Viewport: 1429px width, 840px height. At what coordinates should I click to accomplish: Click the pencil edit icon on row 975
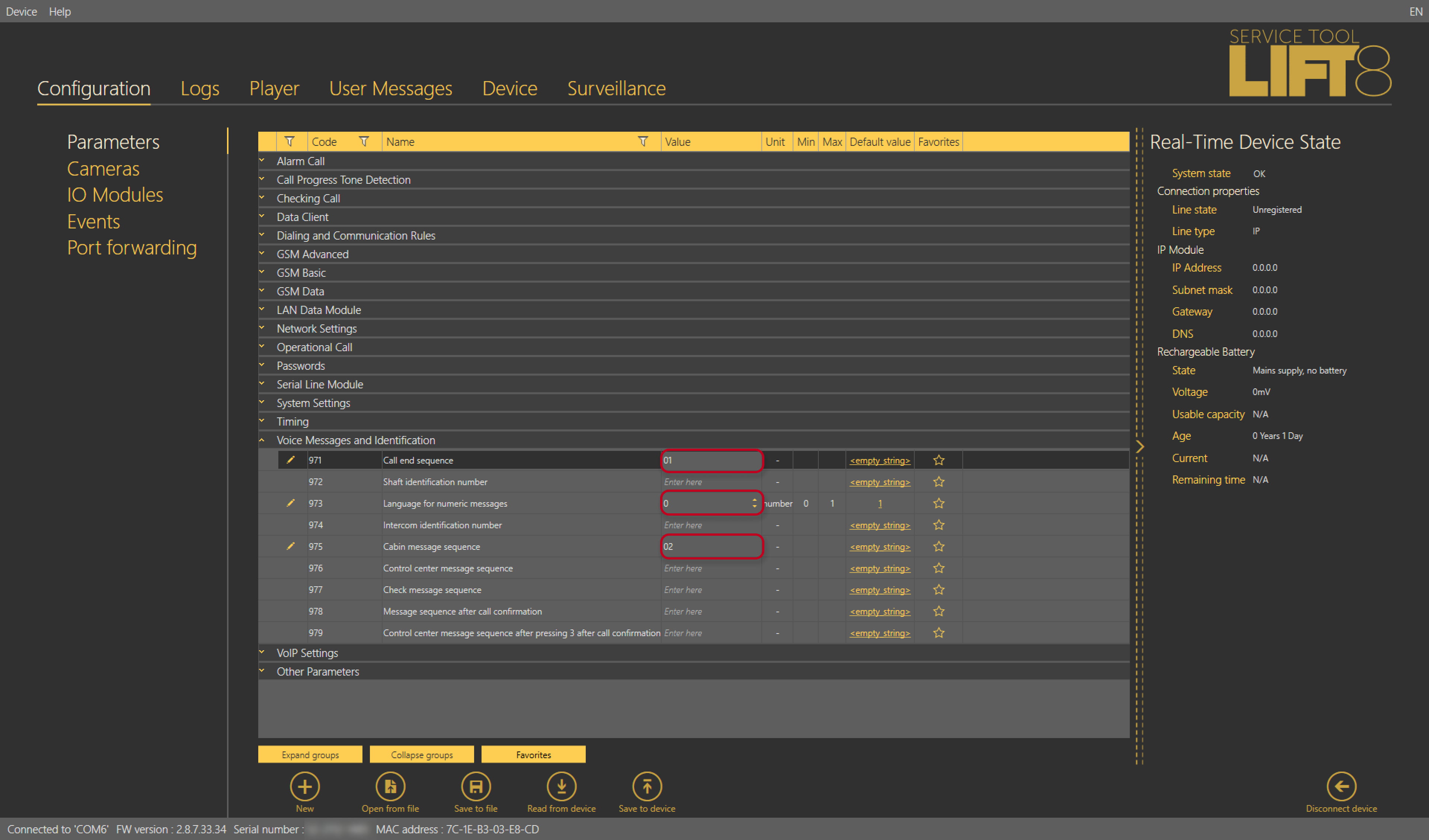290,546
